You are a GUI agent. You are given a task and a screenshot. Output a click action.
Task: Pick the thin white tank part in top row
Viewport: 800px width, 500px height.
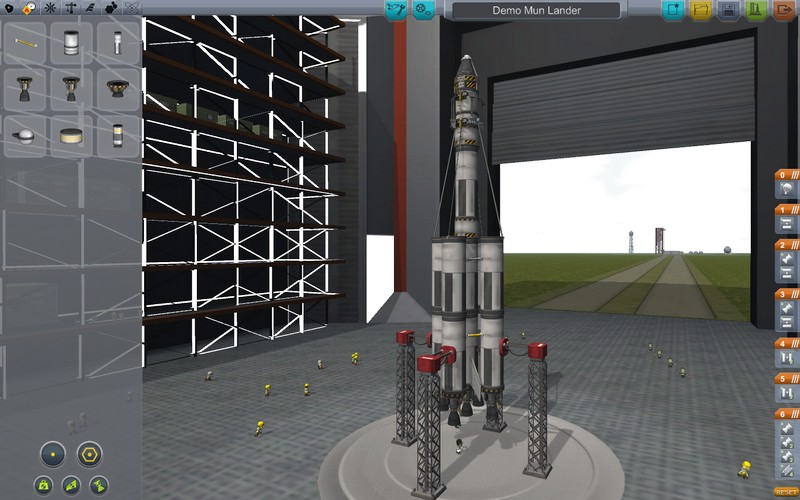pos(118,43)
